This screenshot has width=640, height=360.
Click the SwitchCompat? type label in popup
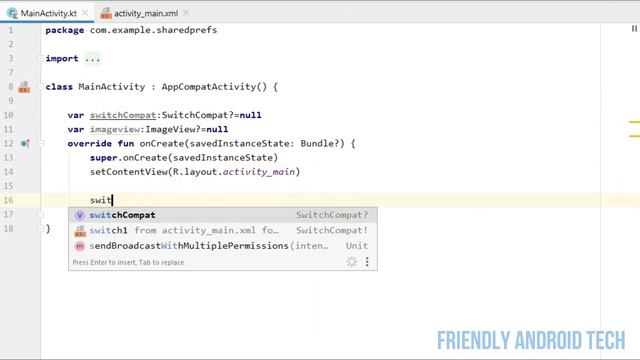pos(332,215)
